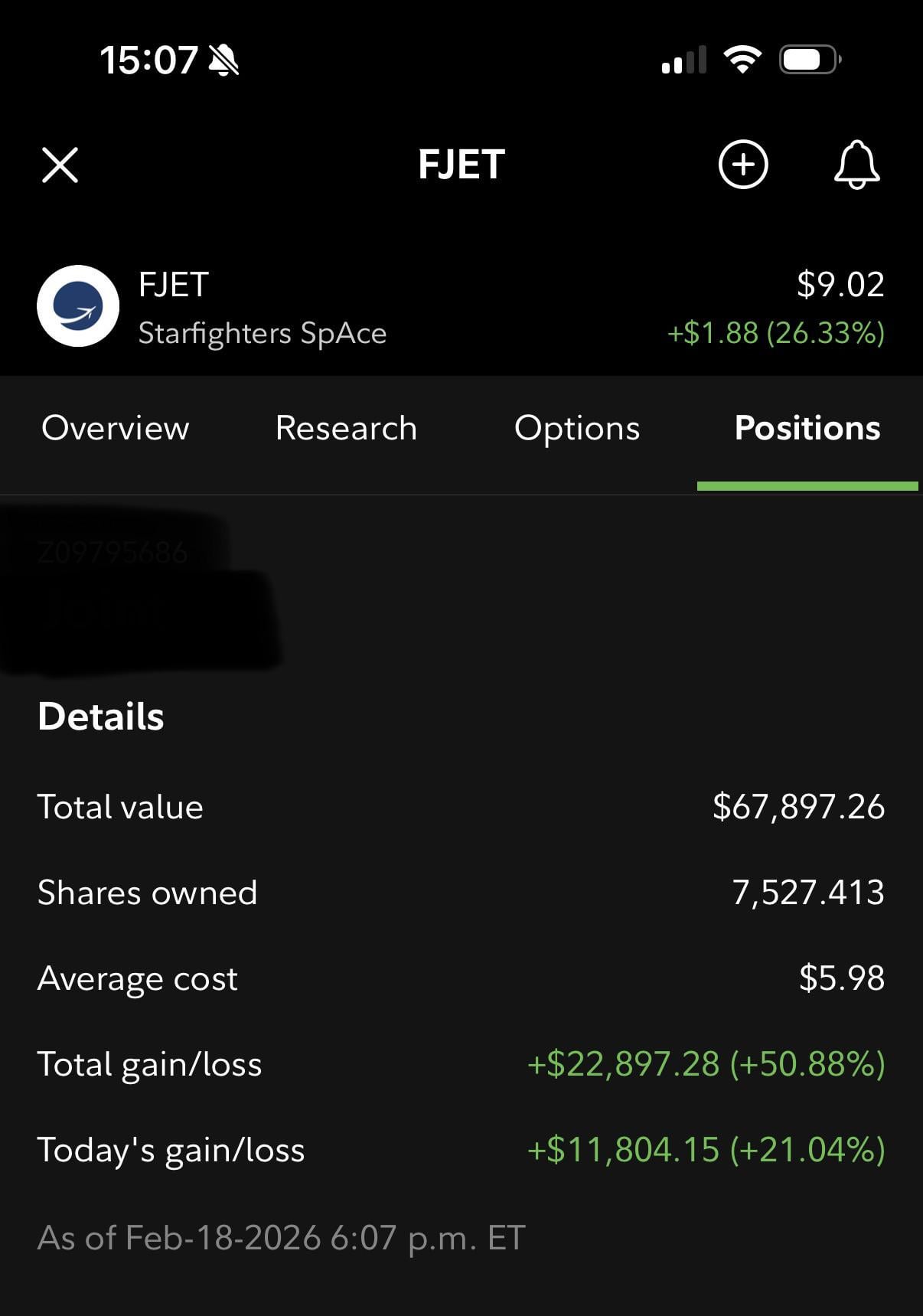Close the FJET stock detail screen

[x=60, y=165]
